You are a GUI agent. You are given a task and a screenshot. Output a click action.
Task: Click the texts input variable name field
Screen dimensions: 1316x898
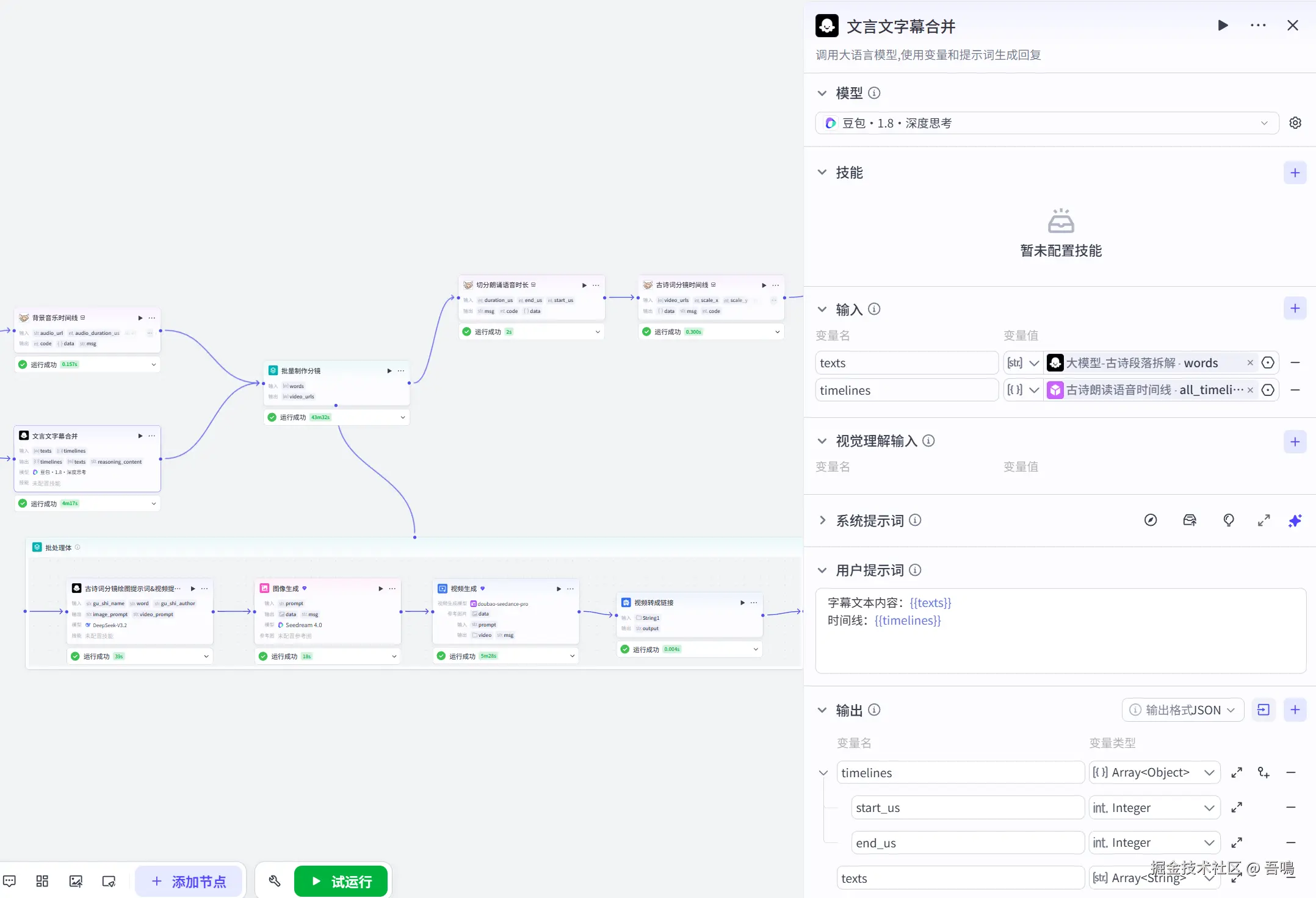906,363
